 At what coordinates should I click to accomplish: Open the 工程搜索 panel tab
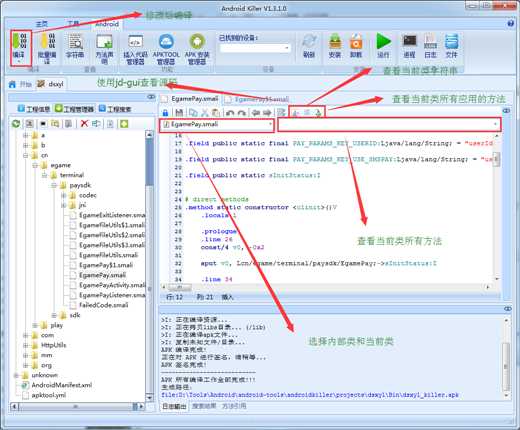pyautogui.click(x=115, y=109)
